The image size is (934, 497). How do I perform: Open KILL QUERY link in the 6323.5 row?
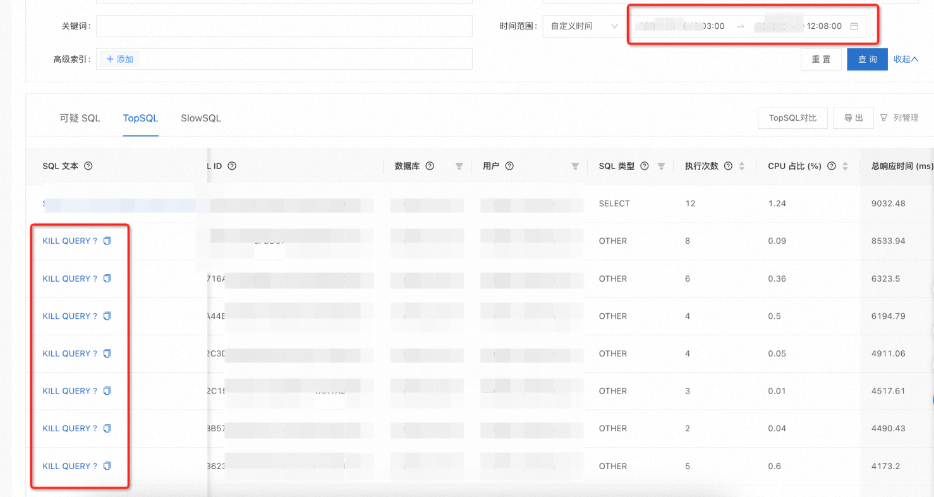(70, 278)
